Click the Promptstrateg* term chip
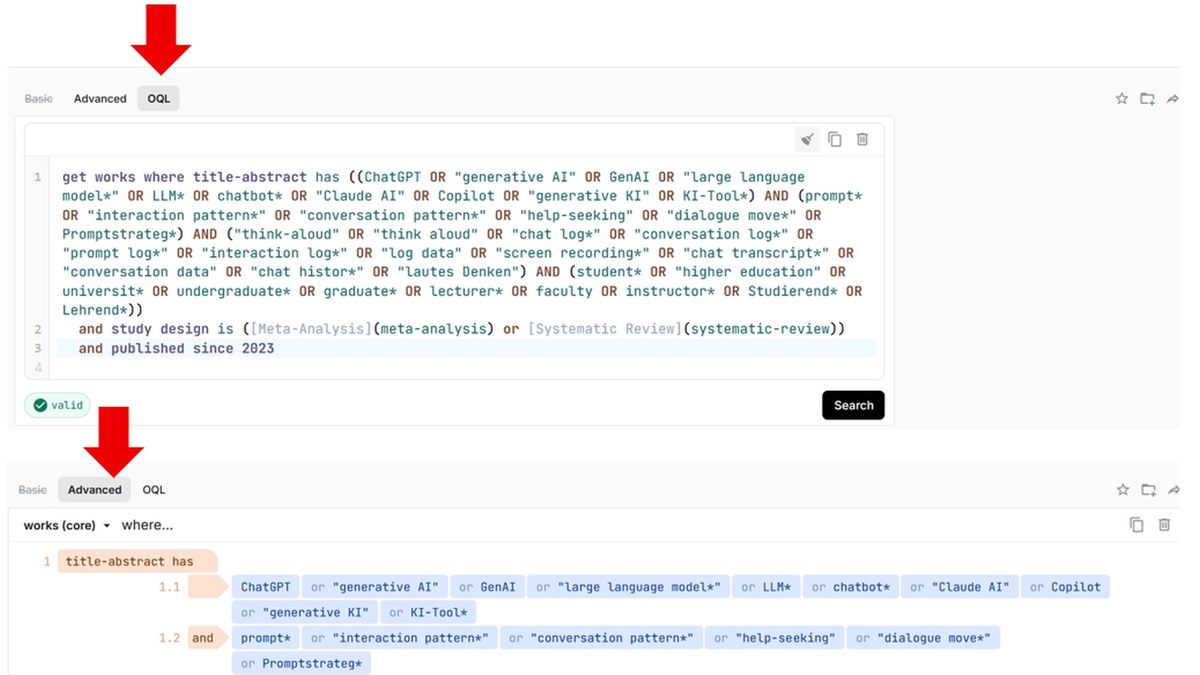Screen dimensions: 1200x675 301,663
